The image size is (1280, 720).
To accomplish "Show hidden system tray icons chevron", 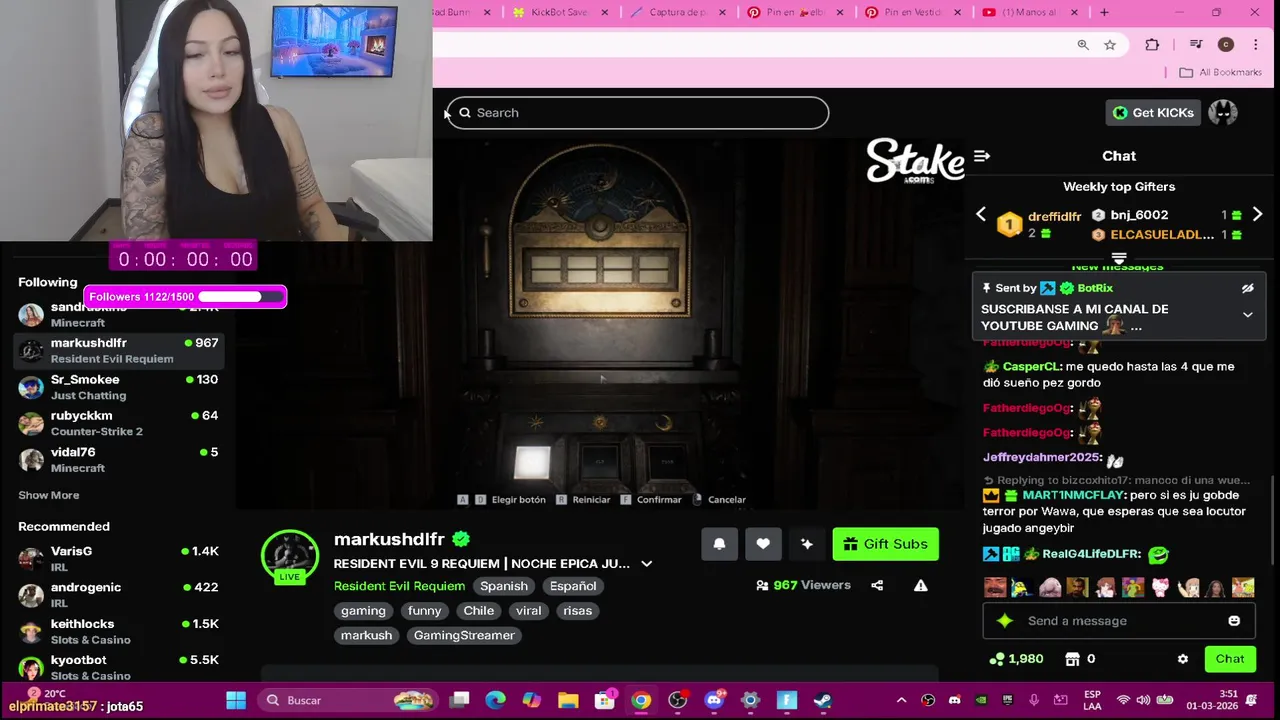I will tap(901, 700).
